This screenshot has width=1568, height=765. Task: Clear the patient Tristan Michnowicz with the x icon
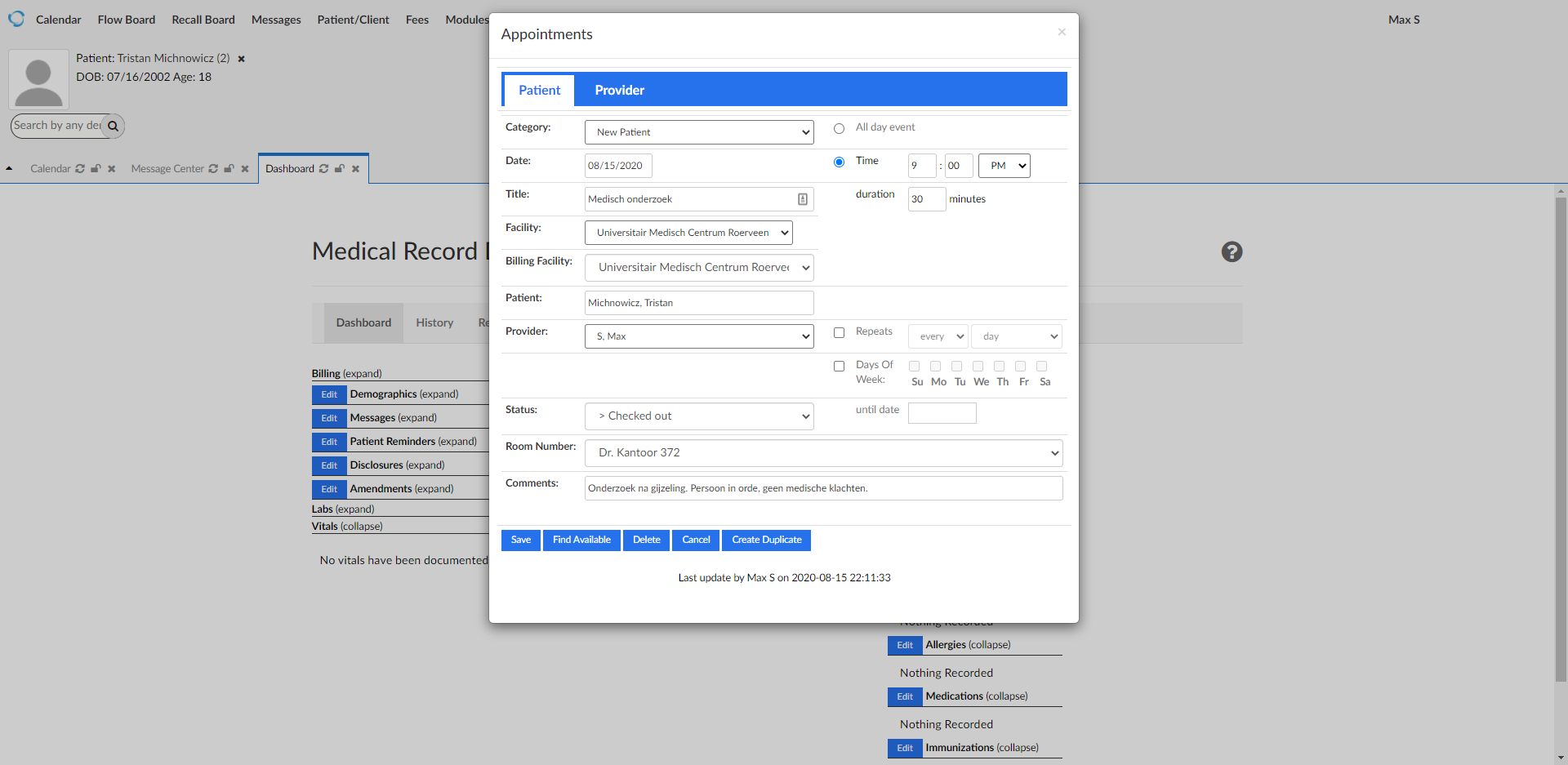pyautogui.click(x=241, y=59)
